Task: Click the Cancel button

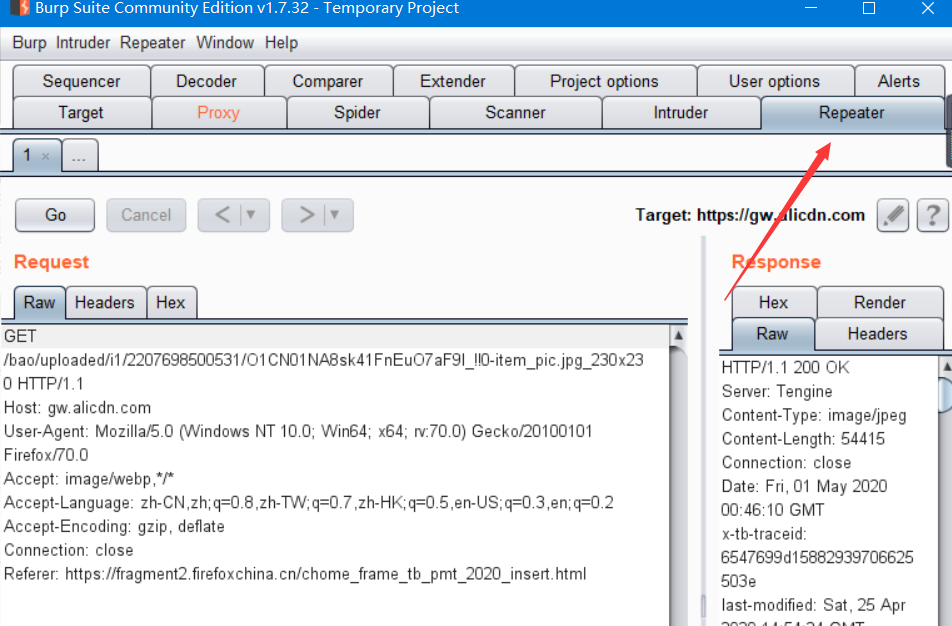Action: point(146,215)
